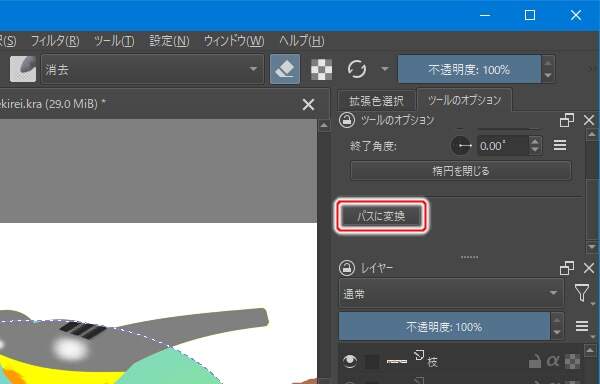Click the 終了角度 stepper arrows
This screenshot has width=600, height=384.
[535, 146]
